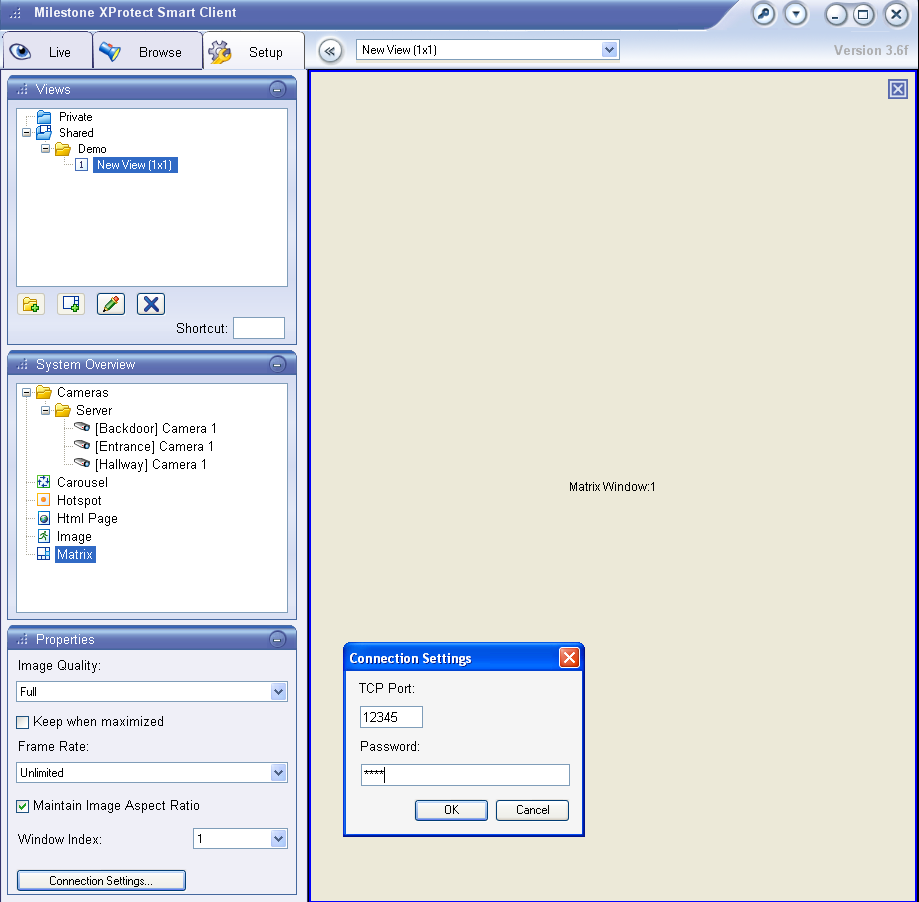Screen dimensions: 919x902
Task: Click the Connection Settings... button
Action: tap(101, 880)
